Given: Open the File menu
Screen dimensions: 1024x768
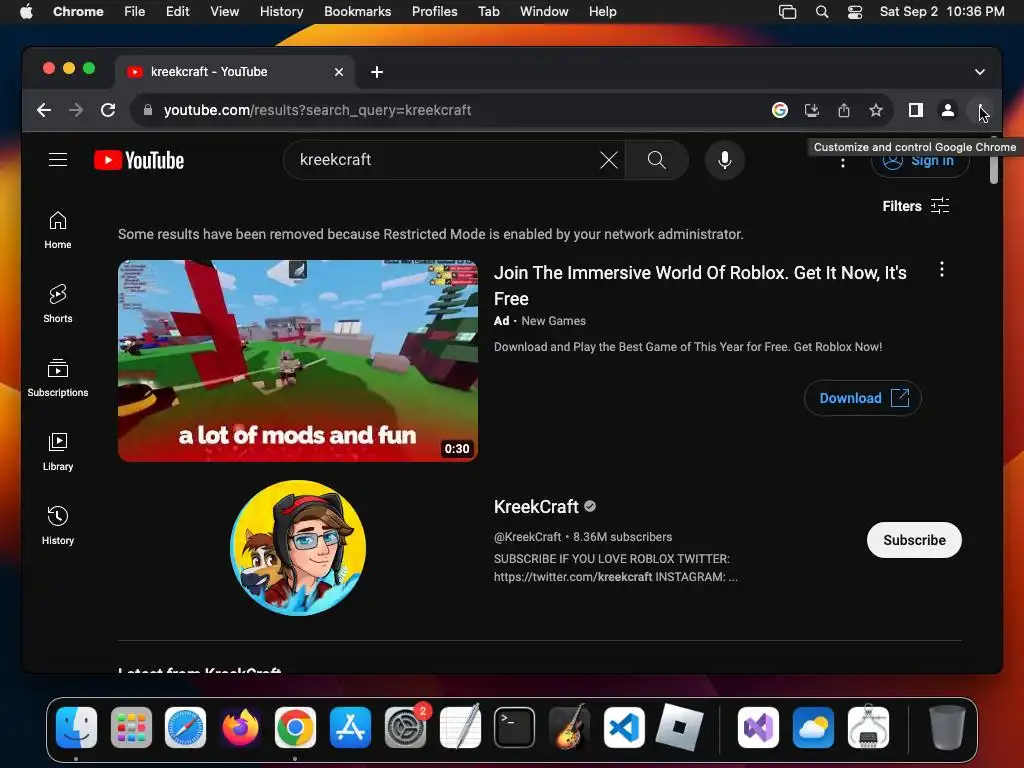Looking at the screenshot, I should tap(135, 12).
